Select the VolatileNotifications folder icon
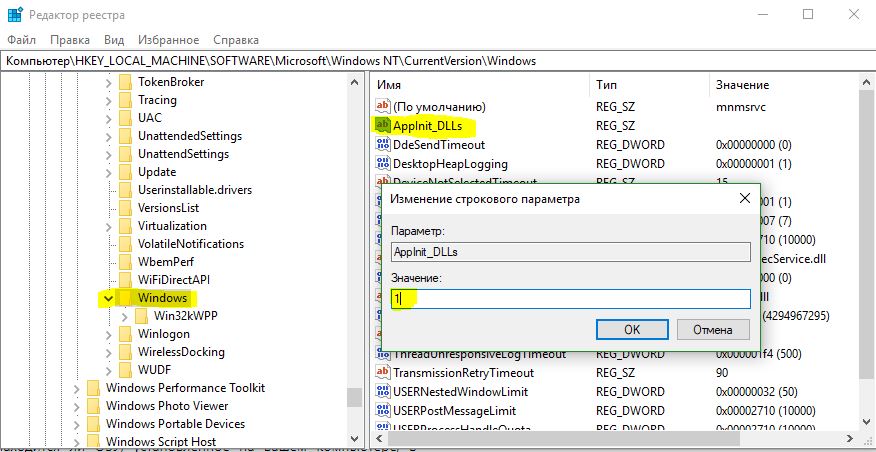The width and height of the screenshot is (876, 452). [126, 244]
